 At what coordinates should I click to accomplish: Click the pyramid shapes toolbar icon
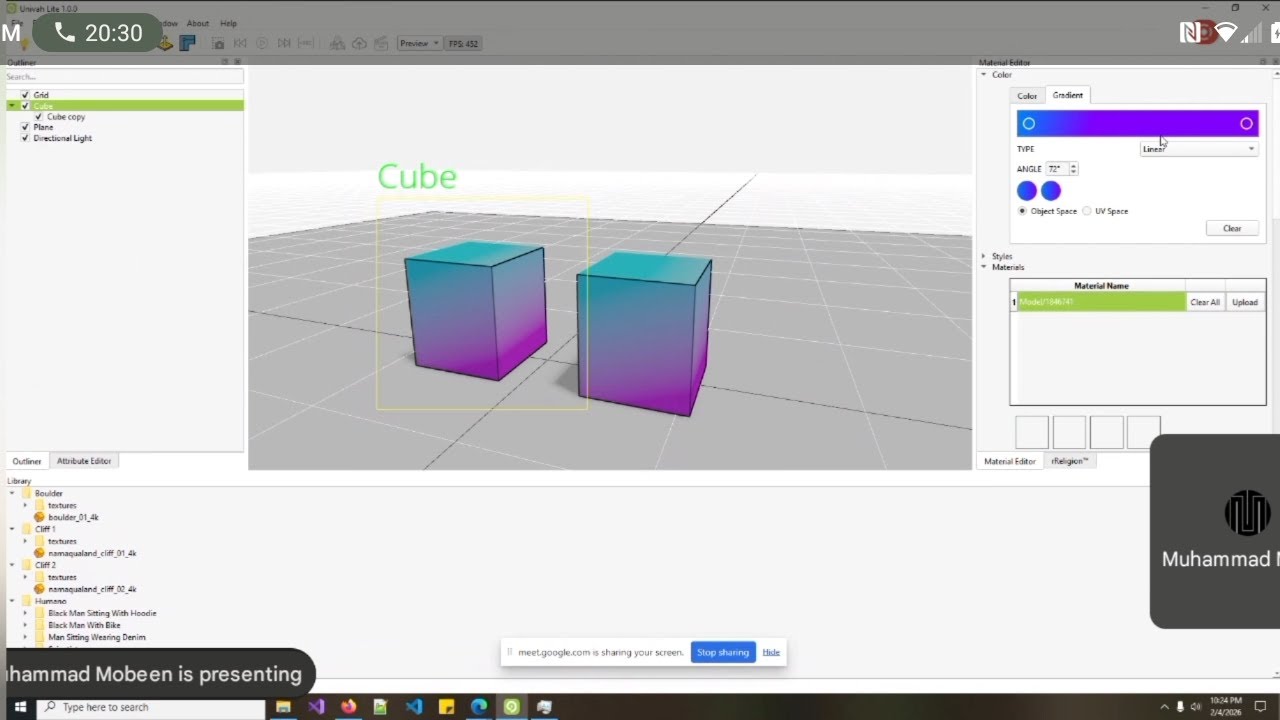pyautogui.click(x=337, y=43)
